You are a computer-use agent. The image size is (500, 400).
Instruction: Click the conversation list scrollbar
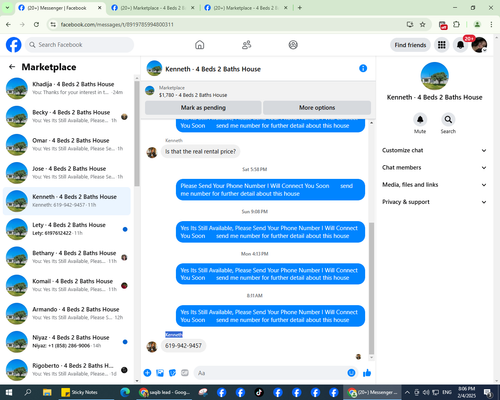click(137, 133)
